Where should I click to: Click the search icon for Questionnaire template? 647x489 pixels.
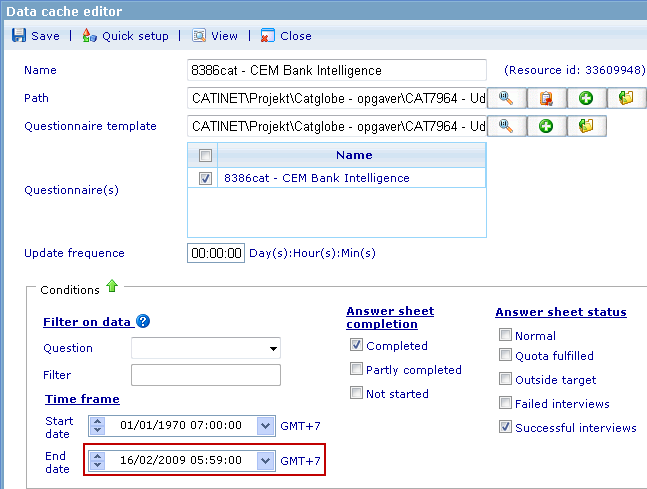tap(507, 126)
